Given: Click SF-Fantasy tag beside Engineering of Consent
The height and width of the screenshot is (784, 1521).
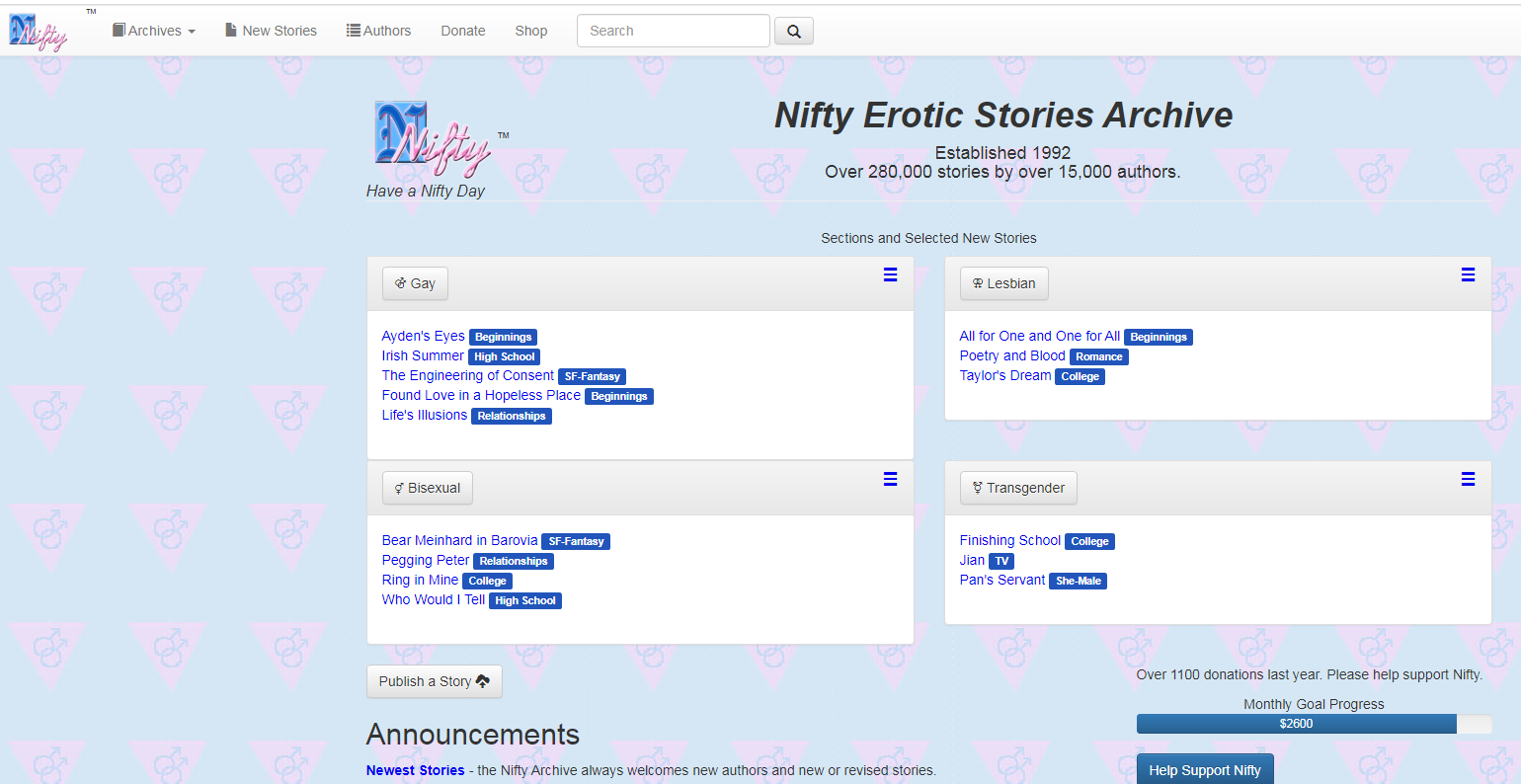Looking at the screenshot, I should tap(592, 376).
